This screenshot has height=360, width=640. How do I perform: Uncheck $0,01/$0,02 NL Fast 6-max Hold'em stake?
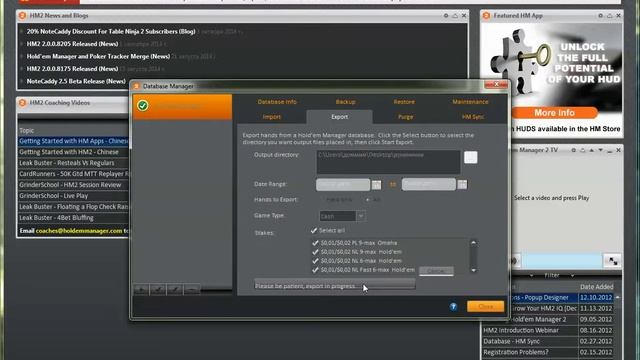[x=315, y=270]
